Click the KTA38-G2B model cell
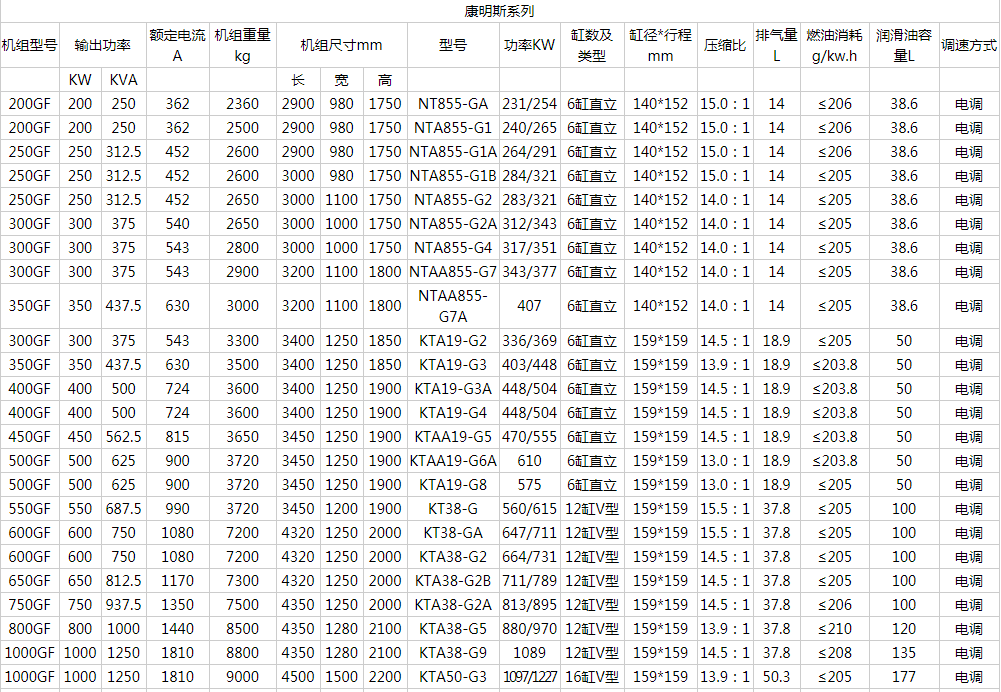The height and width of the screenshot is (692, 1001). tap(453, 580)
